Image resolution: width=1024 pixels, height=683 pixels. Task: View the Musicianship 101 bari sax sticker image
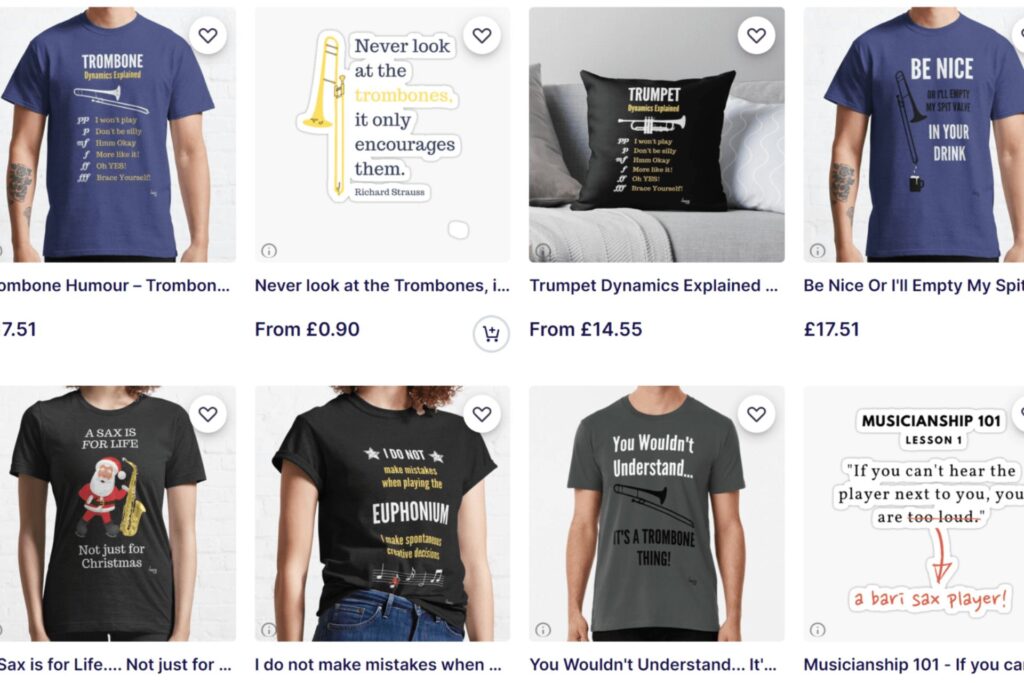coord(914,513)
